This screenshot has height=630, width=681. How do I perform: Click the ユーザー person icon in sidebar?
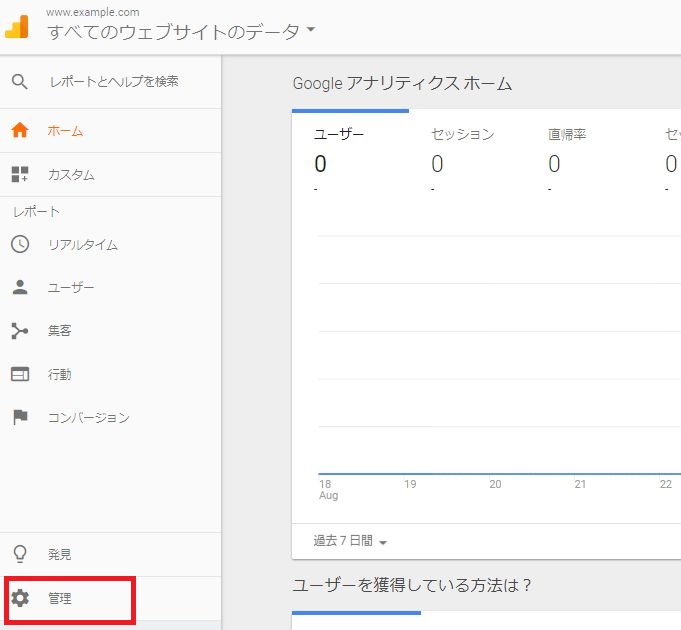click(20, 287)
